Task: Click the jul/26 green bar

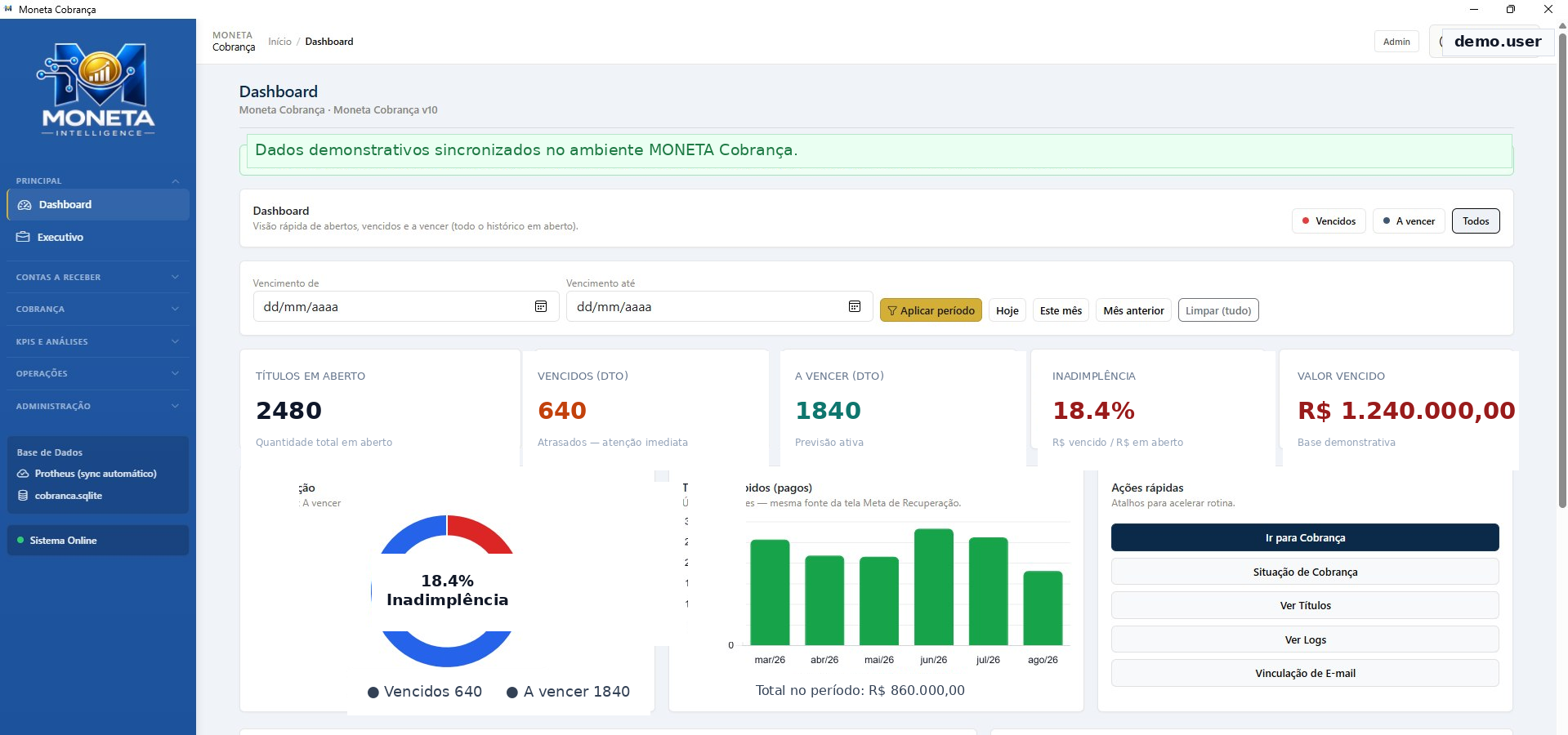Action: [x=989, y=591]
